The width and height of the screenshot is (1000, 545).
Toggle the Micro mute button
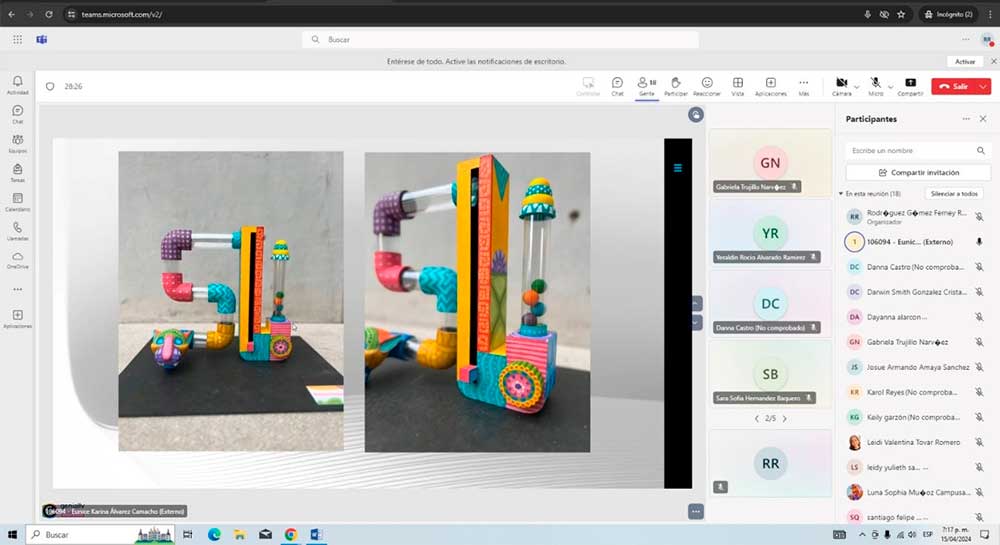[875, 85]
